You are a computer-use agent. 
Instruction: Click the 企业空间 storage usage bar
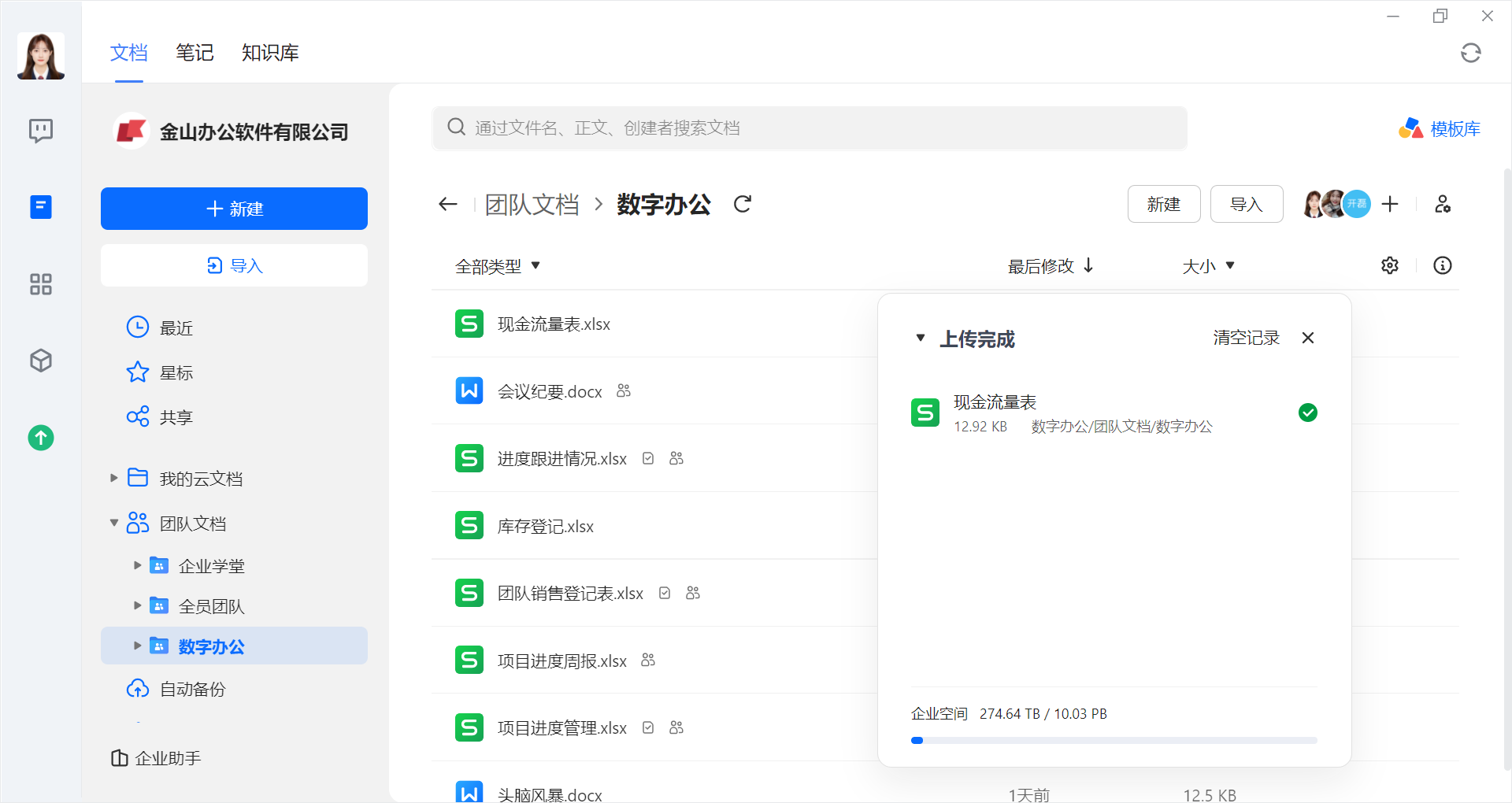[x=1114, y=741]
